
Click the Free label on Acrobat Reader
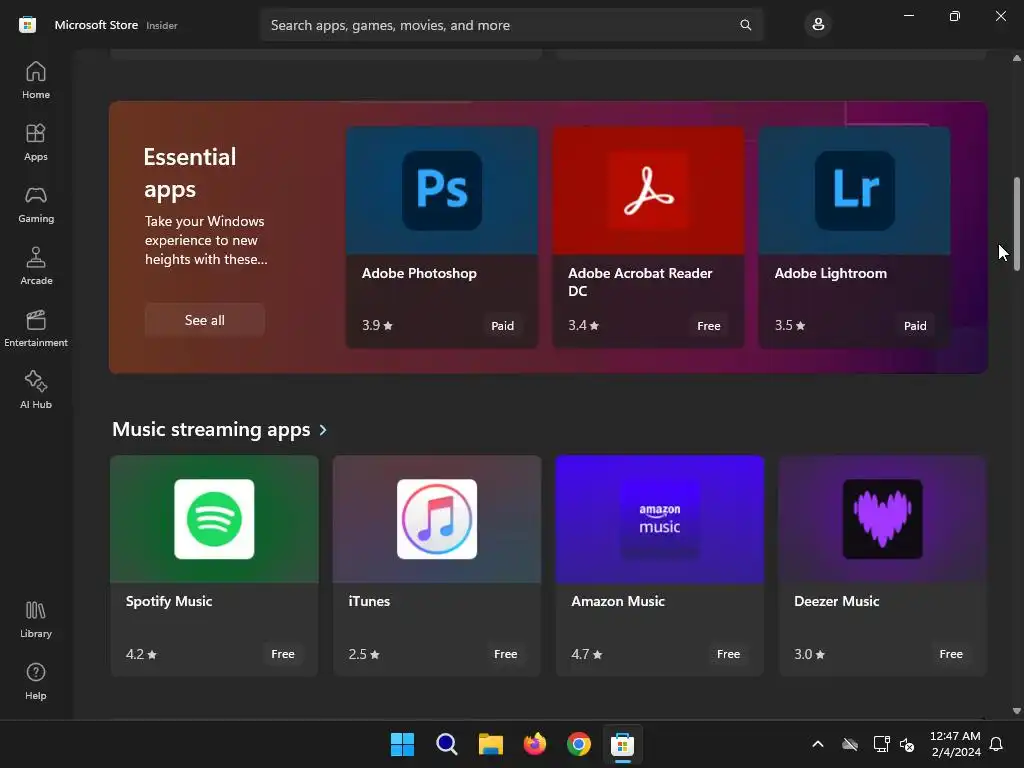pos(709,326)
